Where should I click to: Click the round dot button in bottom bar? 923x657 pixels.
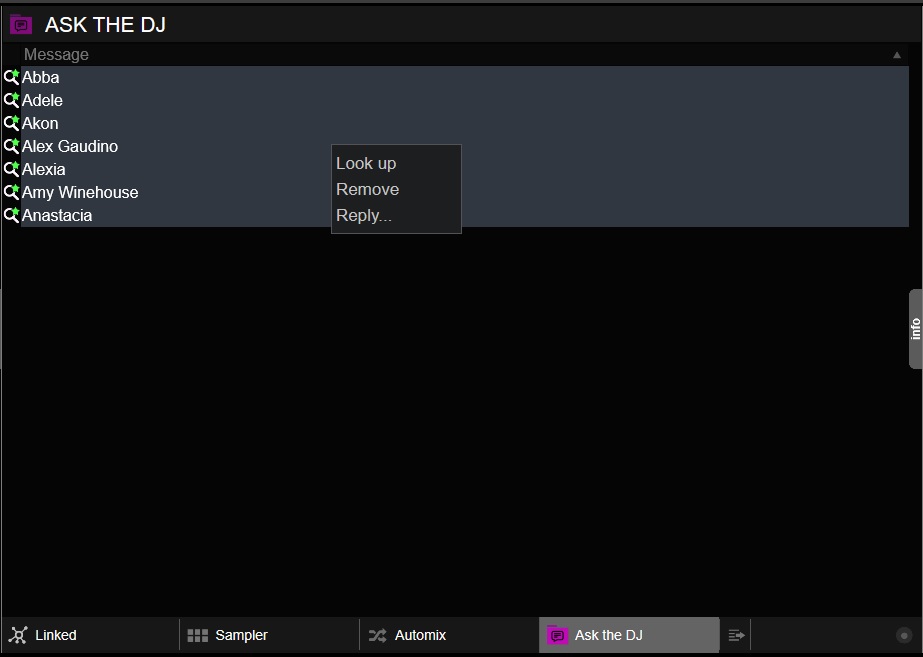tap(904, 635)
